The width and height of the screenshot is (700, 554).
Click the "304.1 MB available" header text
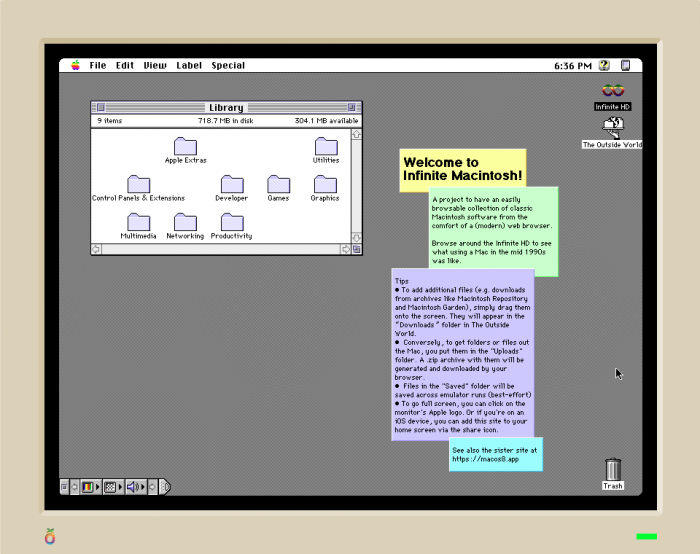pyautogui.click(x=326, y=121)
